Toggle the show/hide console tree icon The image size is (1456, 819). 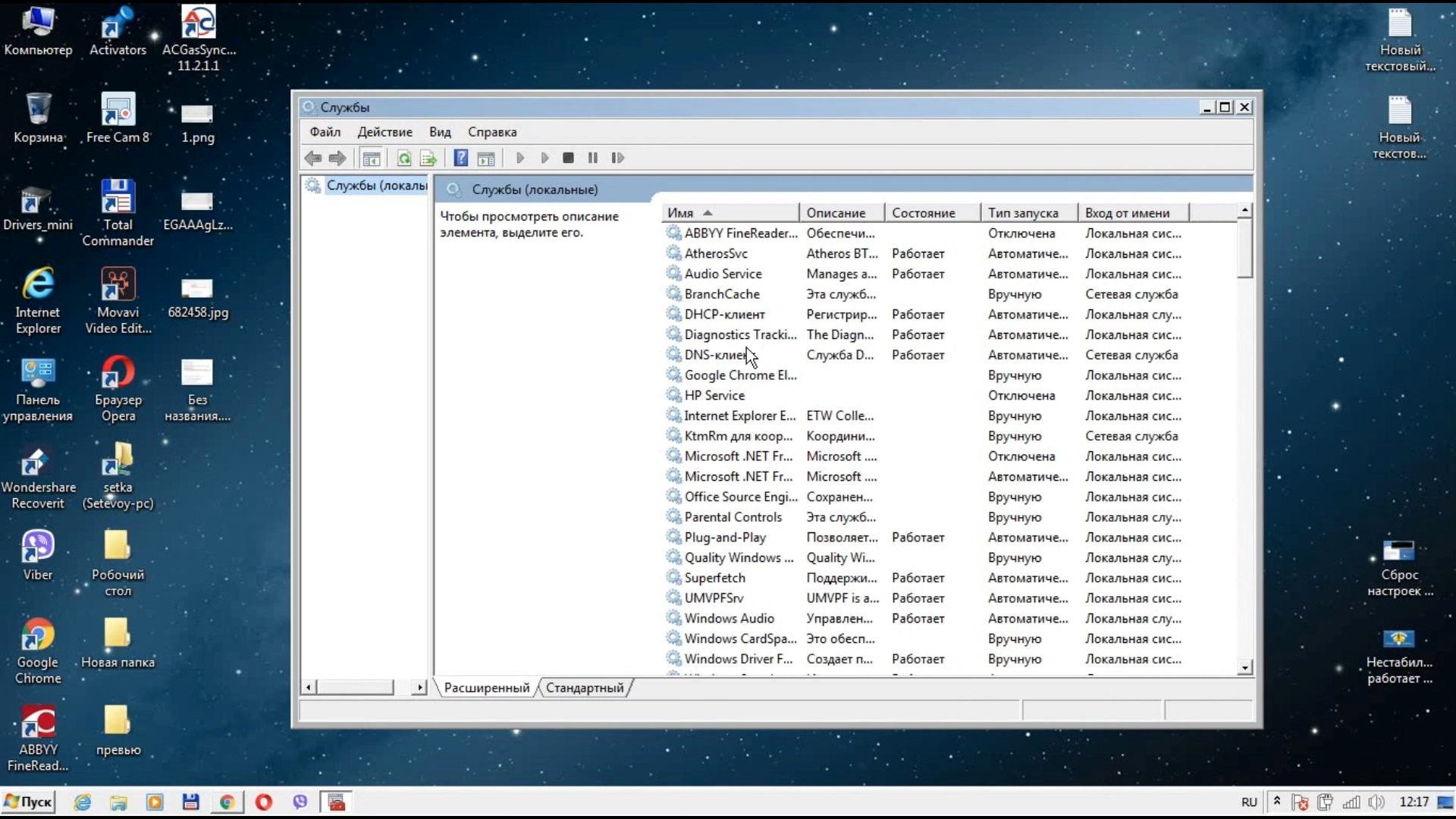pos(372,158)
